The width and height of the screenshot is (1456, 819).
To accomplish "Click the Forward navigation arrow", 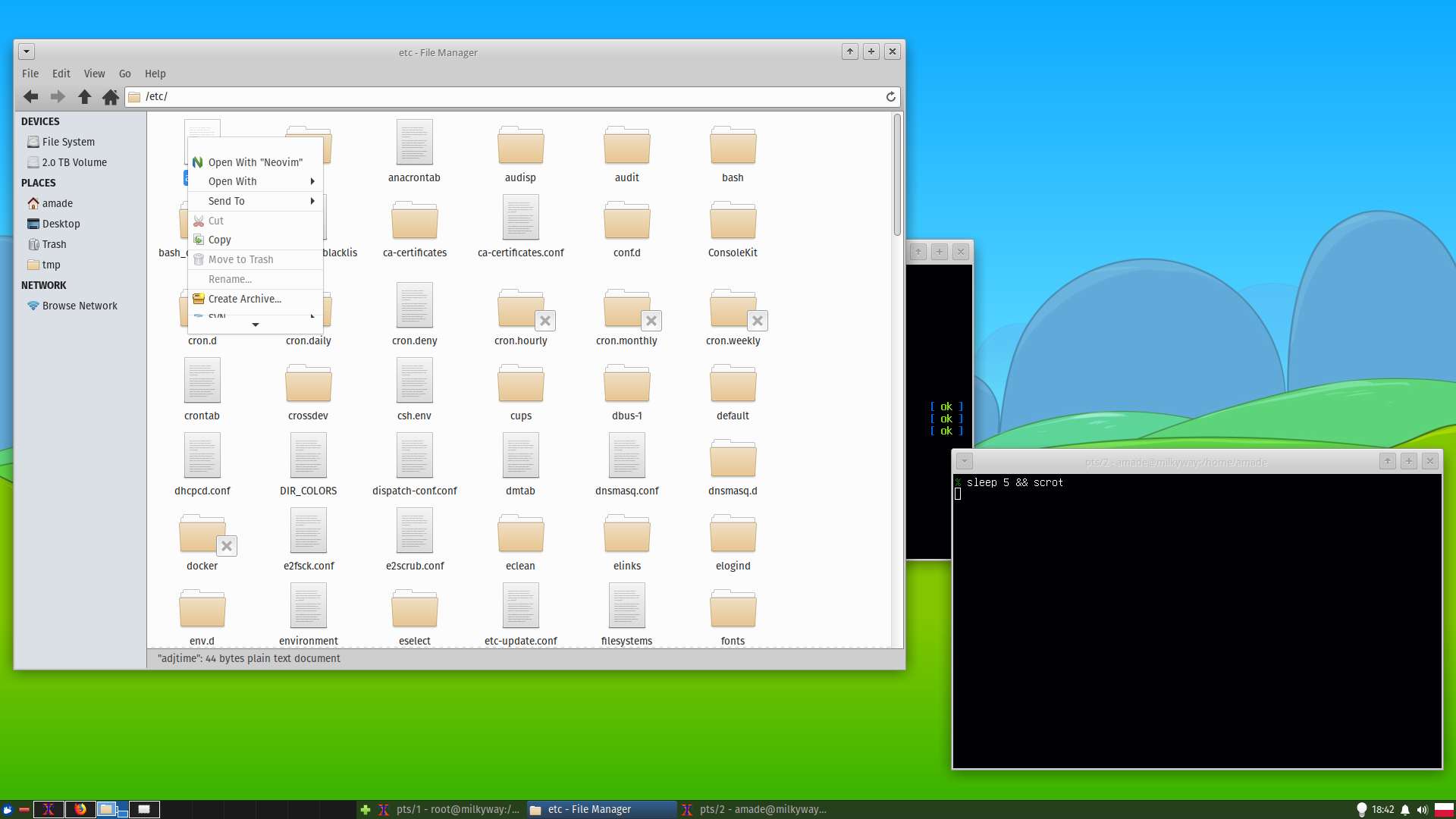I will 58,96.
